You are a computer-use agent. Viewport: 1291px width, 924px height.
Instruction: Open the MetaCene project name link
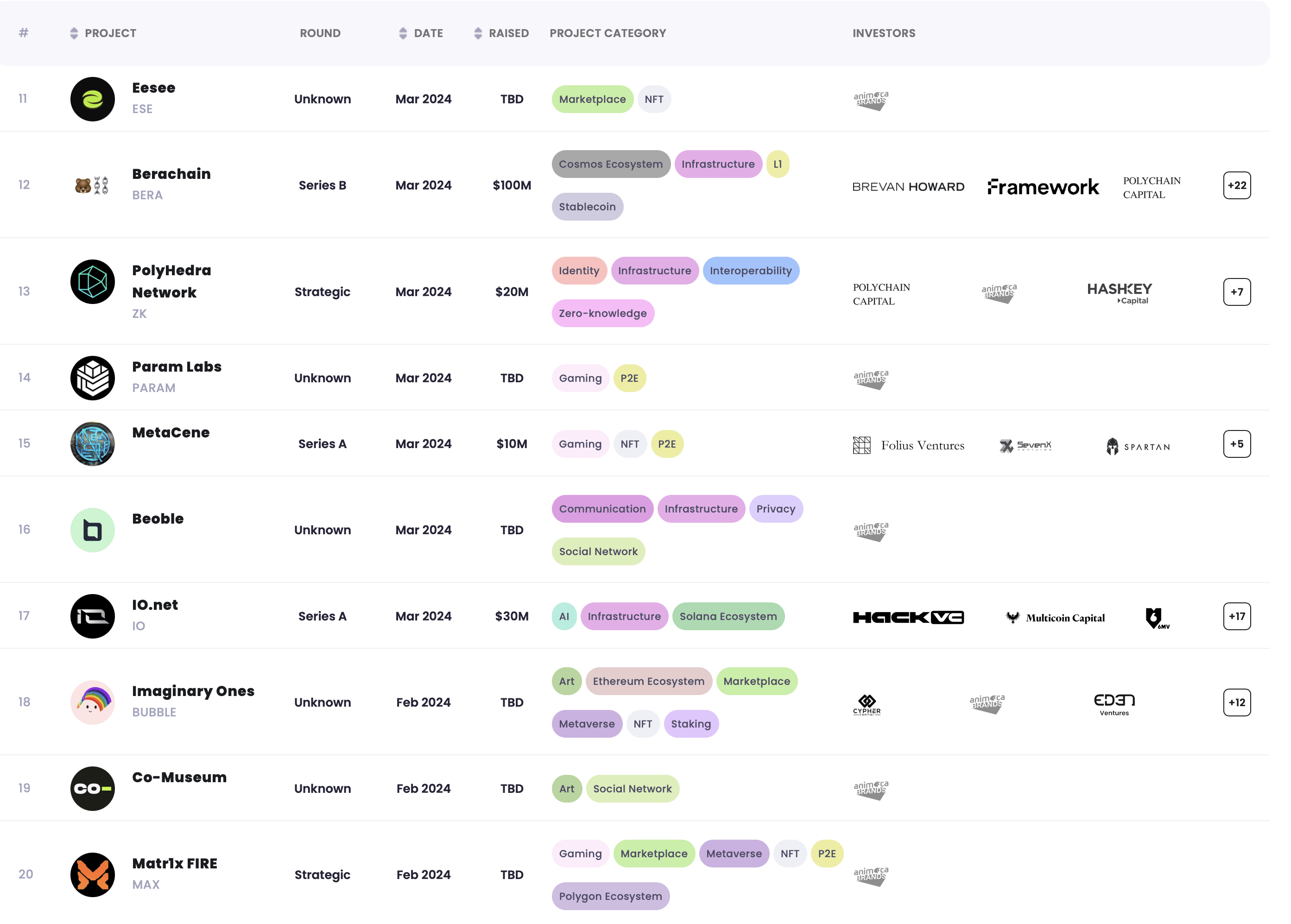[171, 432]
